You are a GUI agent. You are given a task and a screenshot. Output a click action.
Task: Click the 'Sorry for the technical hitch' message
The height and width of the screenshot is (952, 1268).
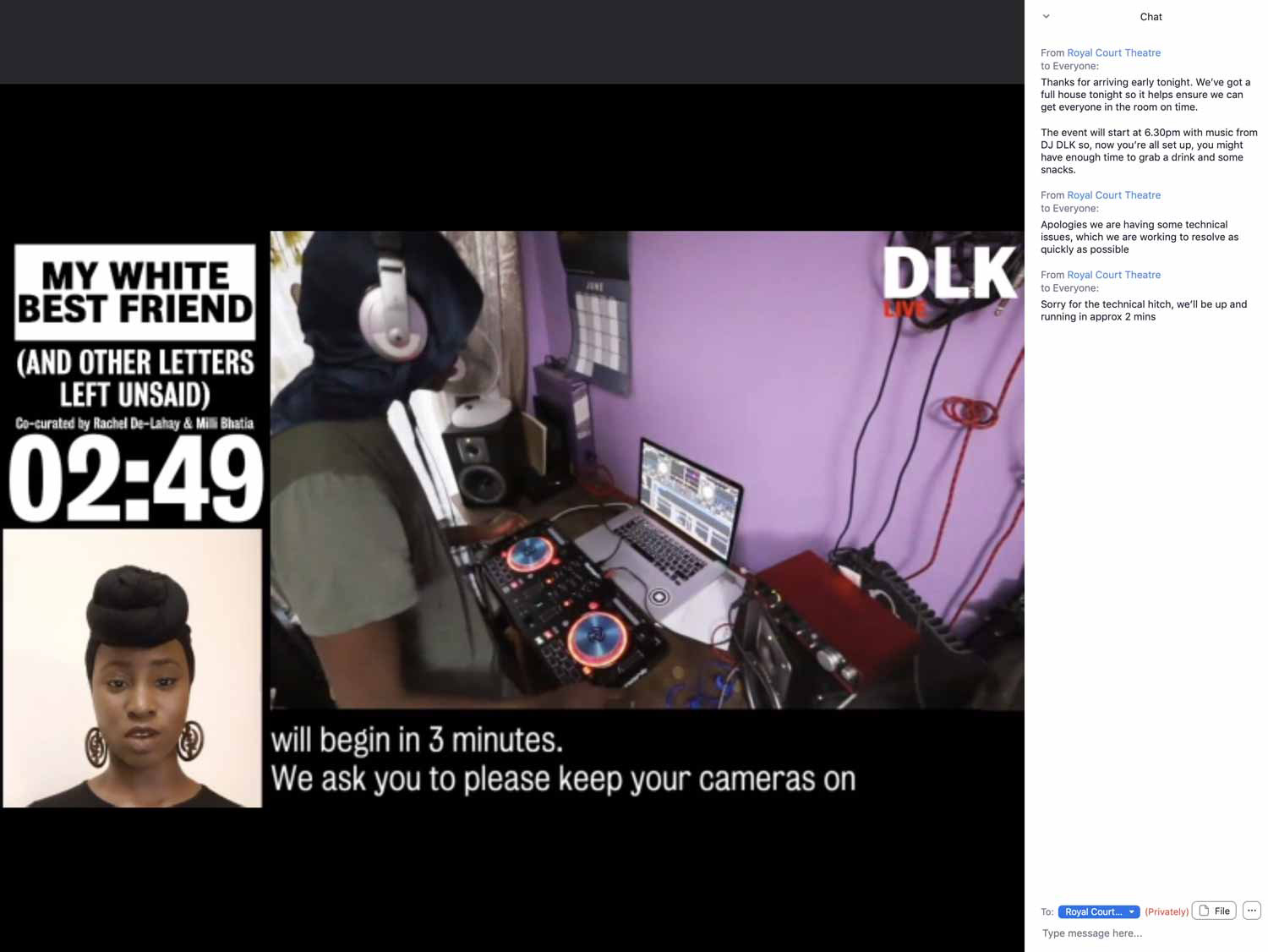pyautogui.click(x=1144, y=310)
